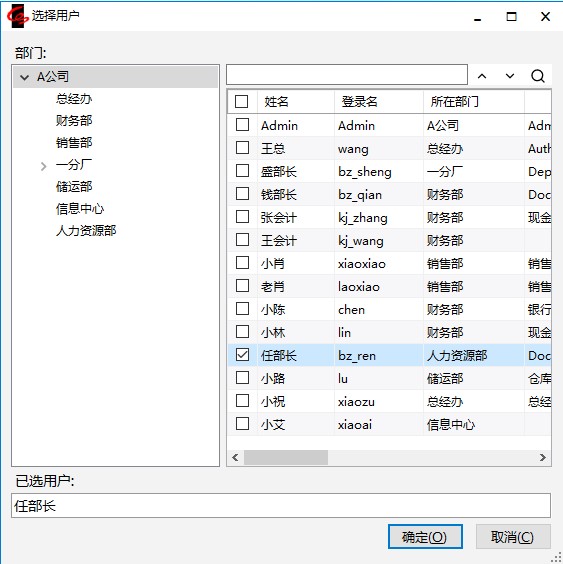
Task: Confirm selection with 确定(O) button
Action: (425, 537)
